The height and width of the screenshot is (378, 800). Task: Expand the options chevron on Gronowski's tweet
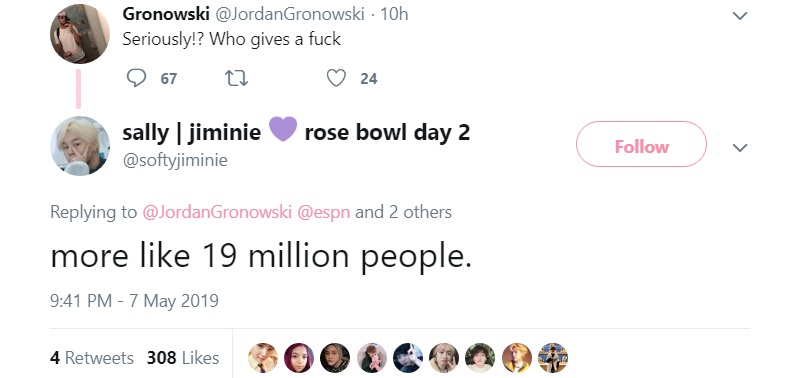point(740,16)
